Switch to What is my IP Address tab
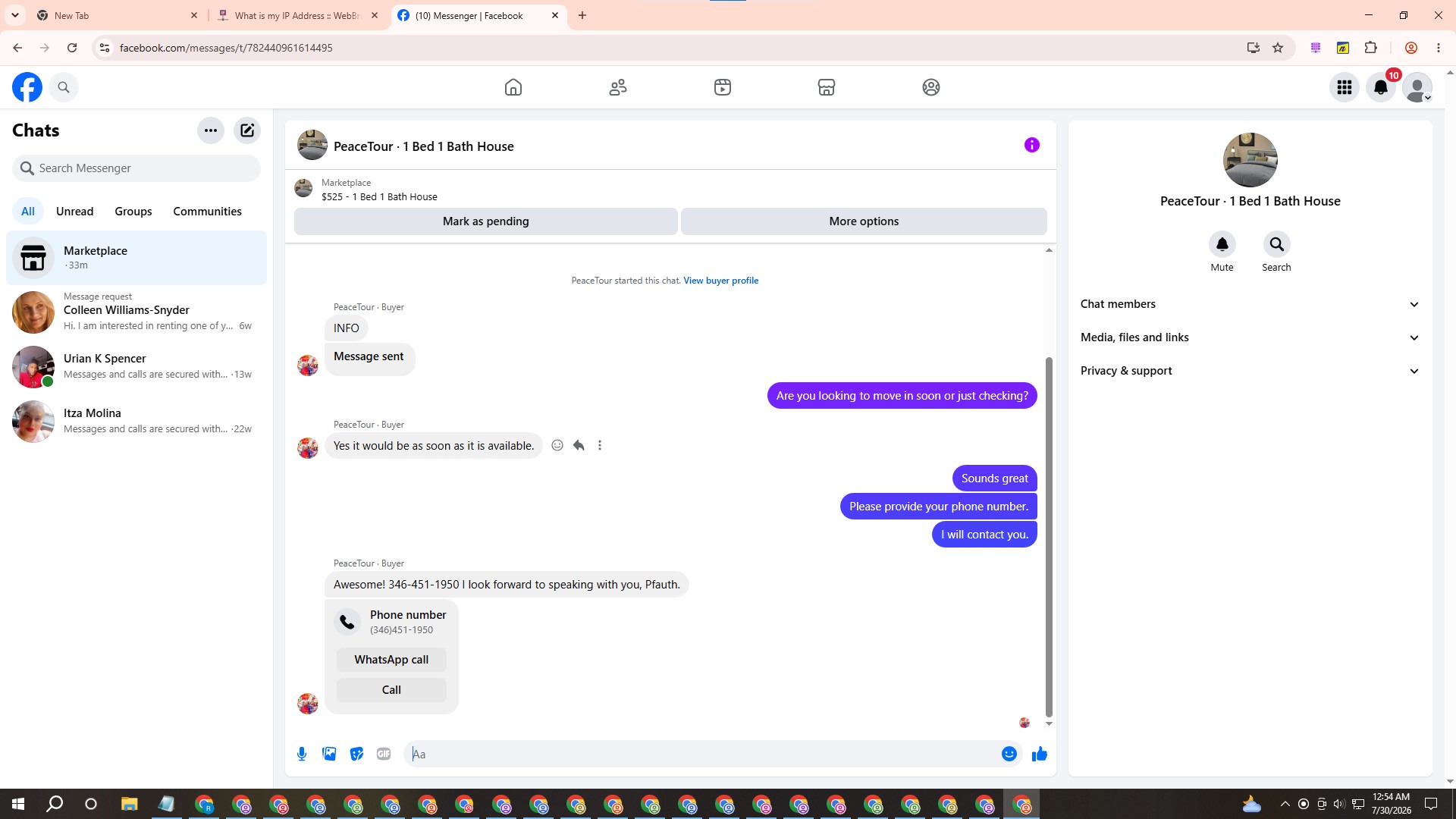The height and width of the screenshot is (819, 1456). pyautogui.click(x=297, y=15)
